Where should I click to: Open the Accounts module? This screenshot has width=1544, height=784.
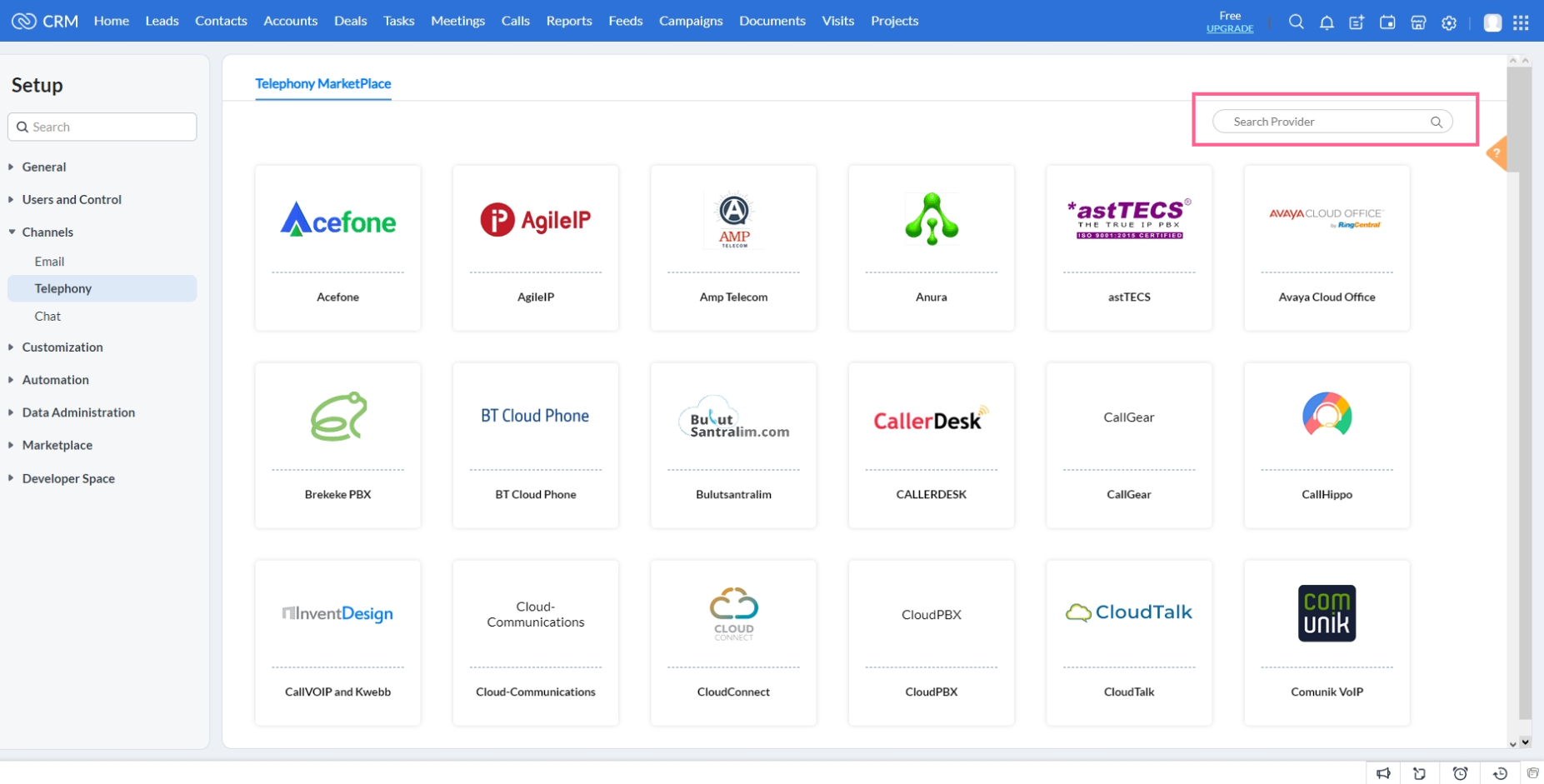click(x=291, y=21)
